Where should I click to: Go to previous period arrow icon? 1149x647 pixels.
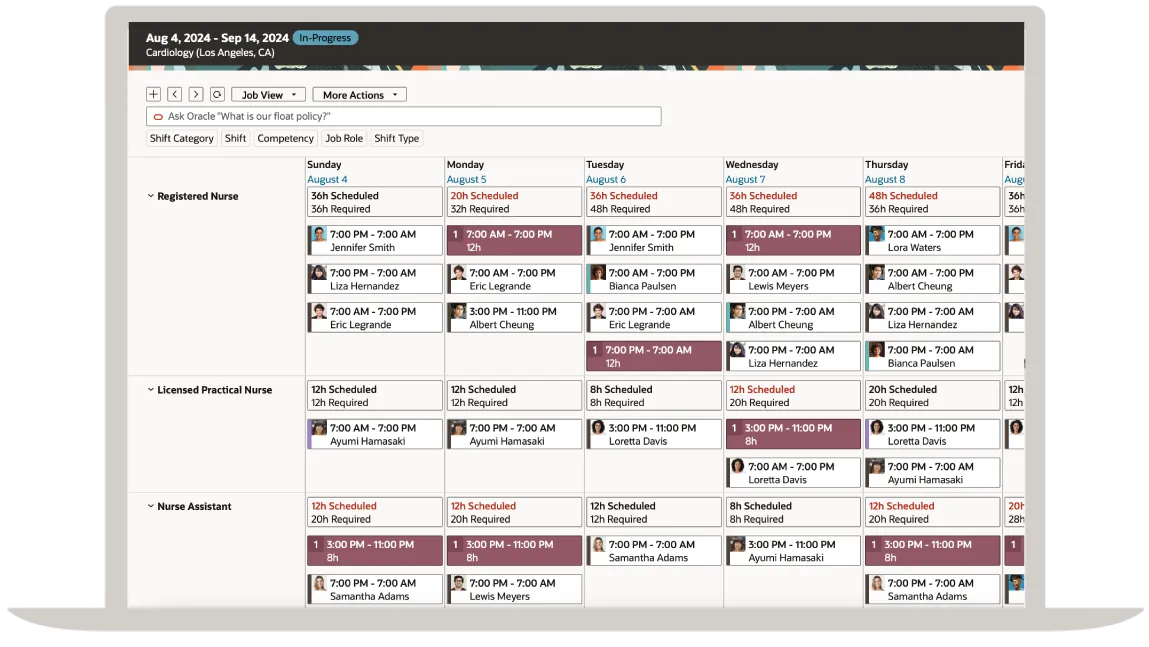pyautogui.click(x=174, y=94)
